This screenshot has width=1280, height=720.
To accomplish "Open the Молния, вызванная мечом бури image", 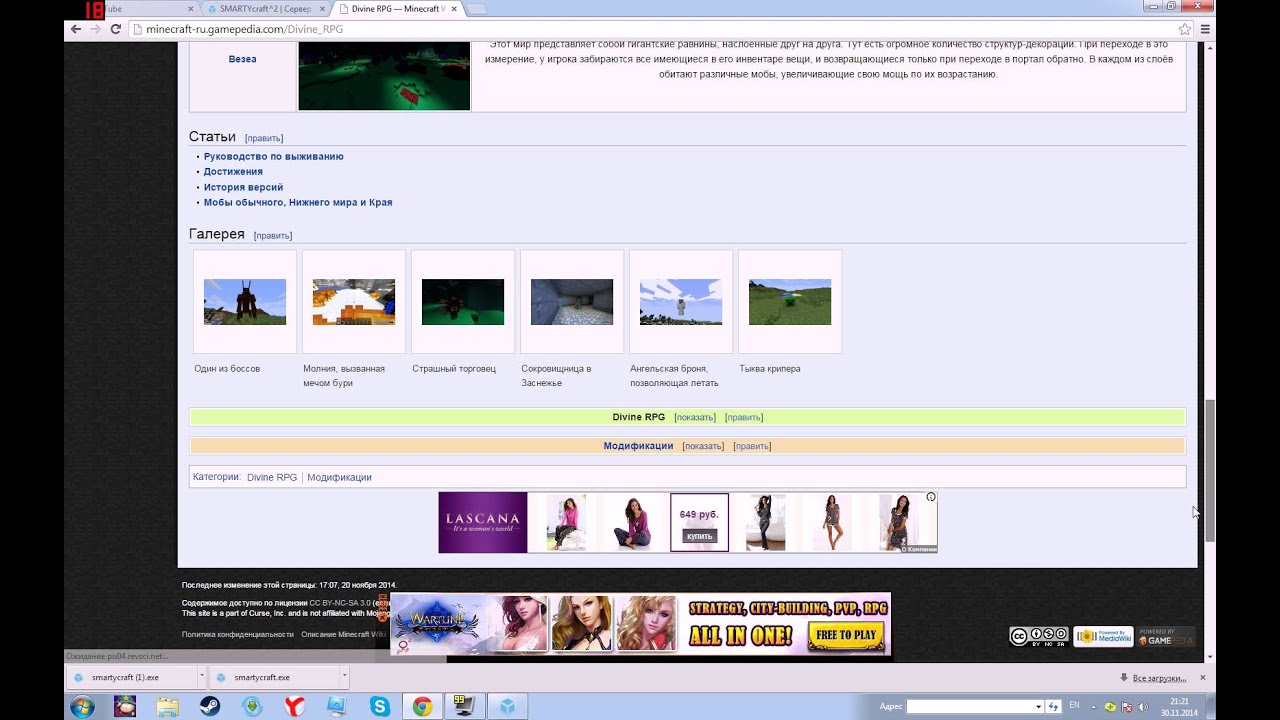I will [354, 302].
